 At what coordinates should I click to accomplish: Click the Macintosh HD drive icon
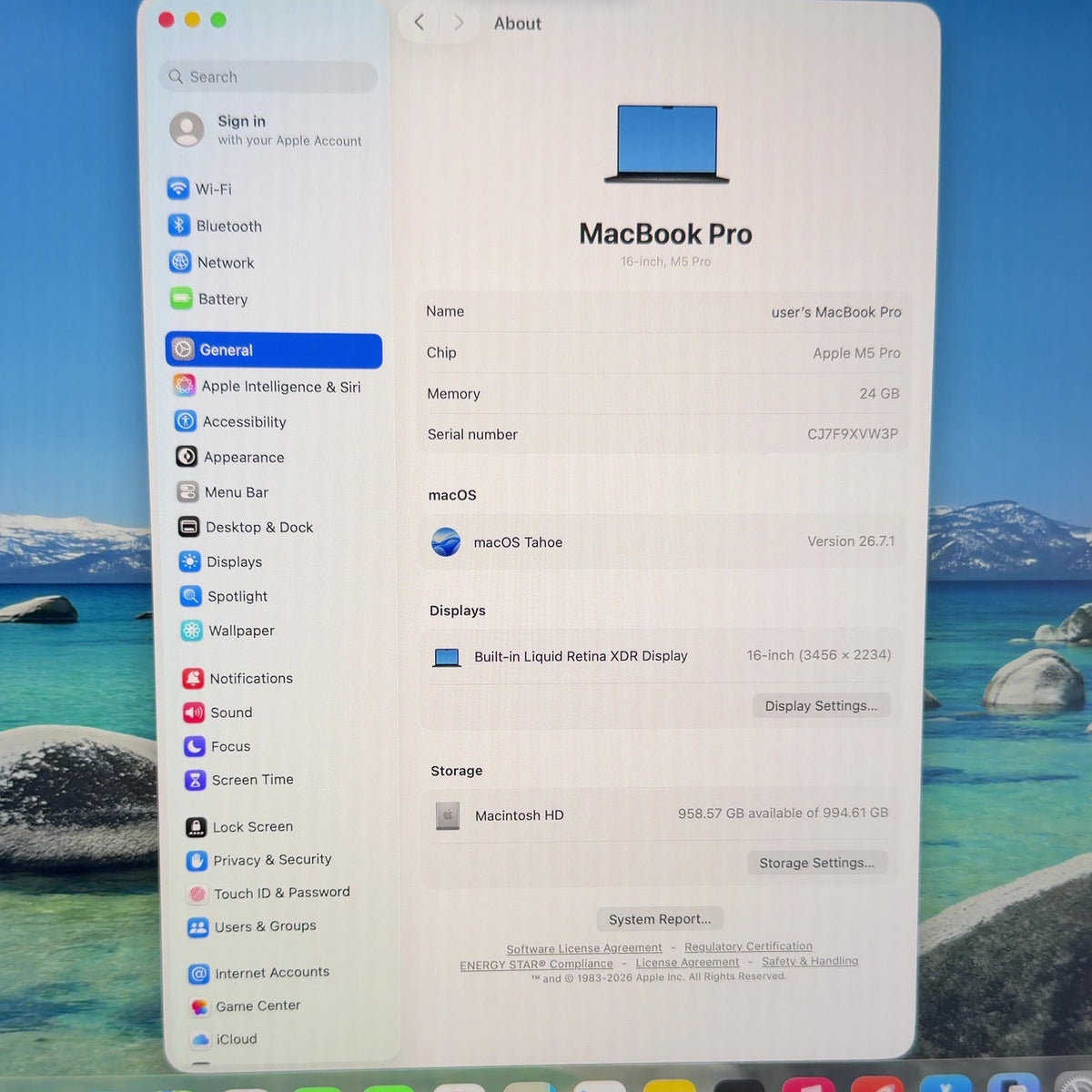[x=448, y=815]
